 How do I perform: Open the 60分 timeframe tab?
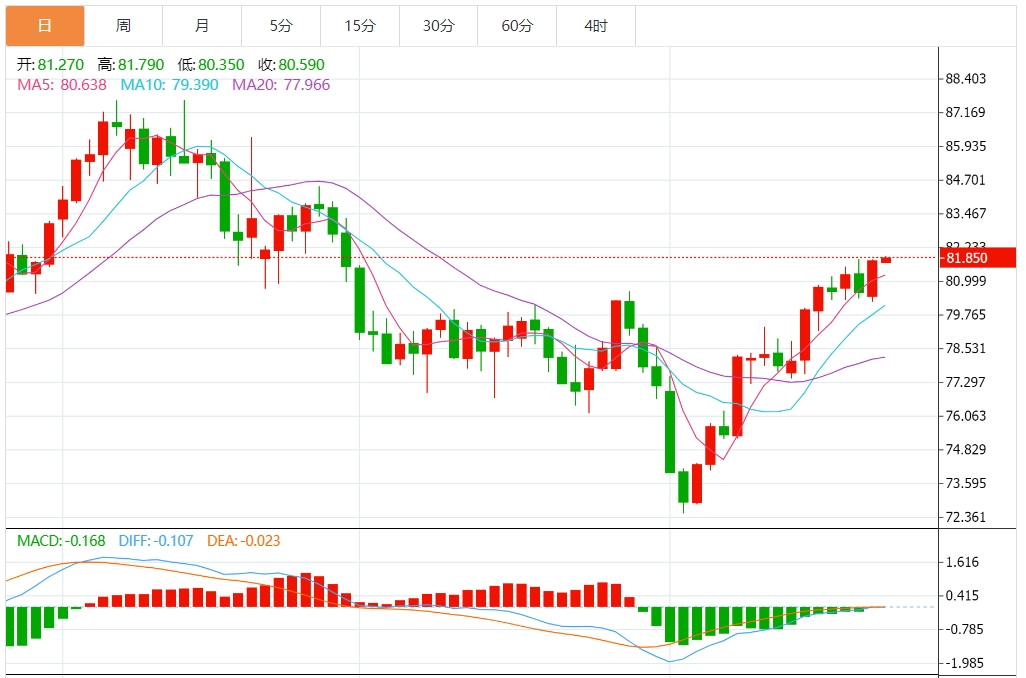[x=517, y=26]
